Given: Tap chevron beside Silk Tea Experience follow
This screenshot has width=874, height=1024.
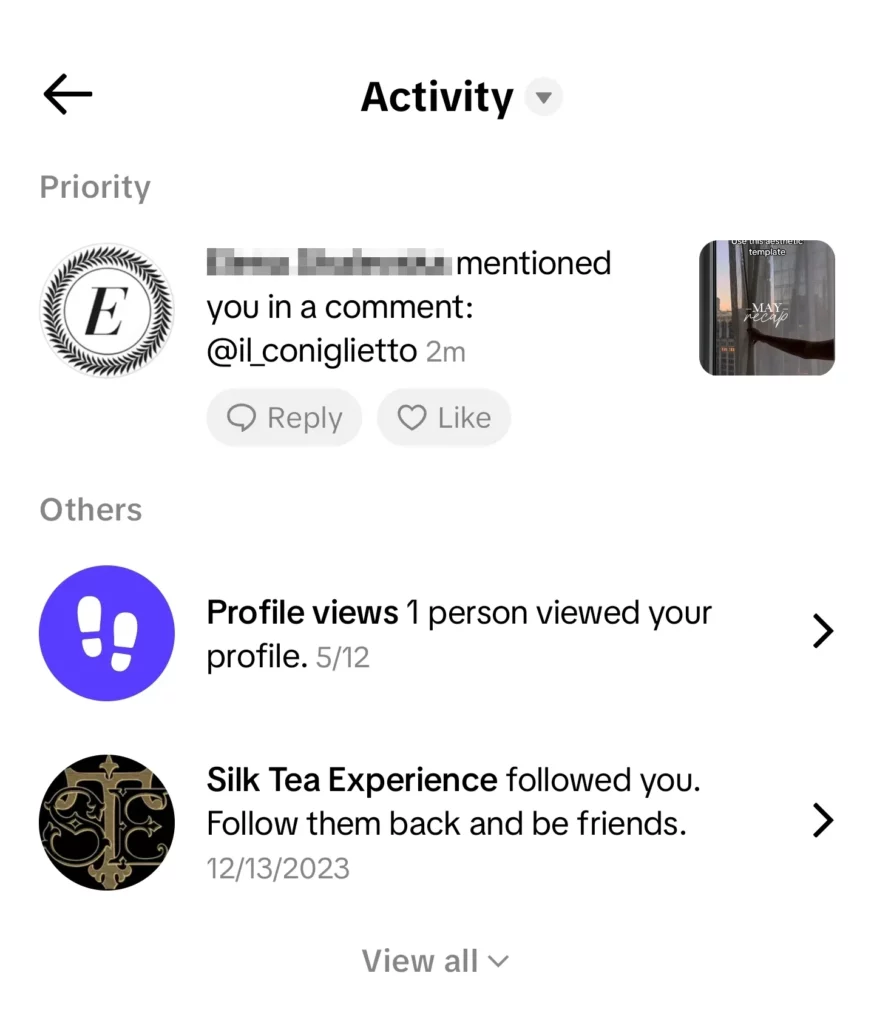Looking at the screenshot, I should (822, 821).
